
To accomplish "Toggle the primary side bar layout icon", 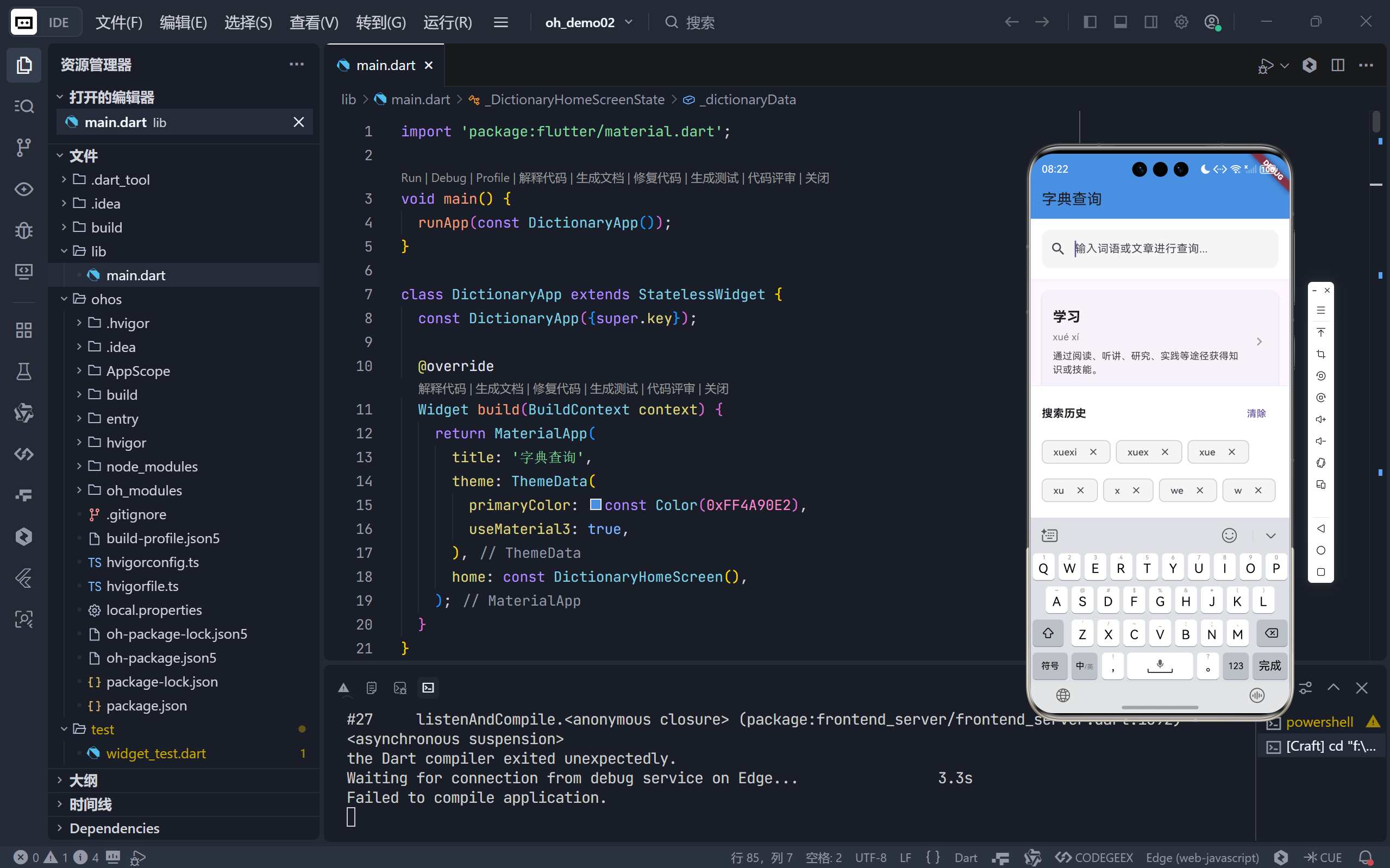I will [x=1090, y=22].
